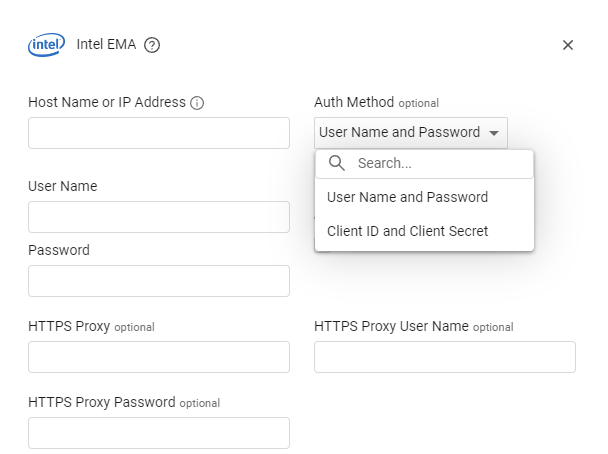Click the Intel EMA title text
608x454 pixels.
[x=105, y=45]
